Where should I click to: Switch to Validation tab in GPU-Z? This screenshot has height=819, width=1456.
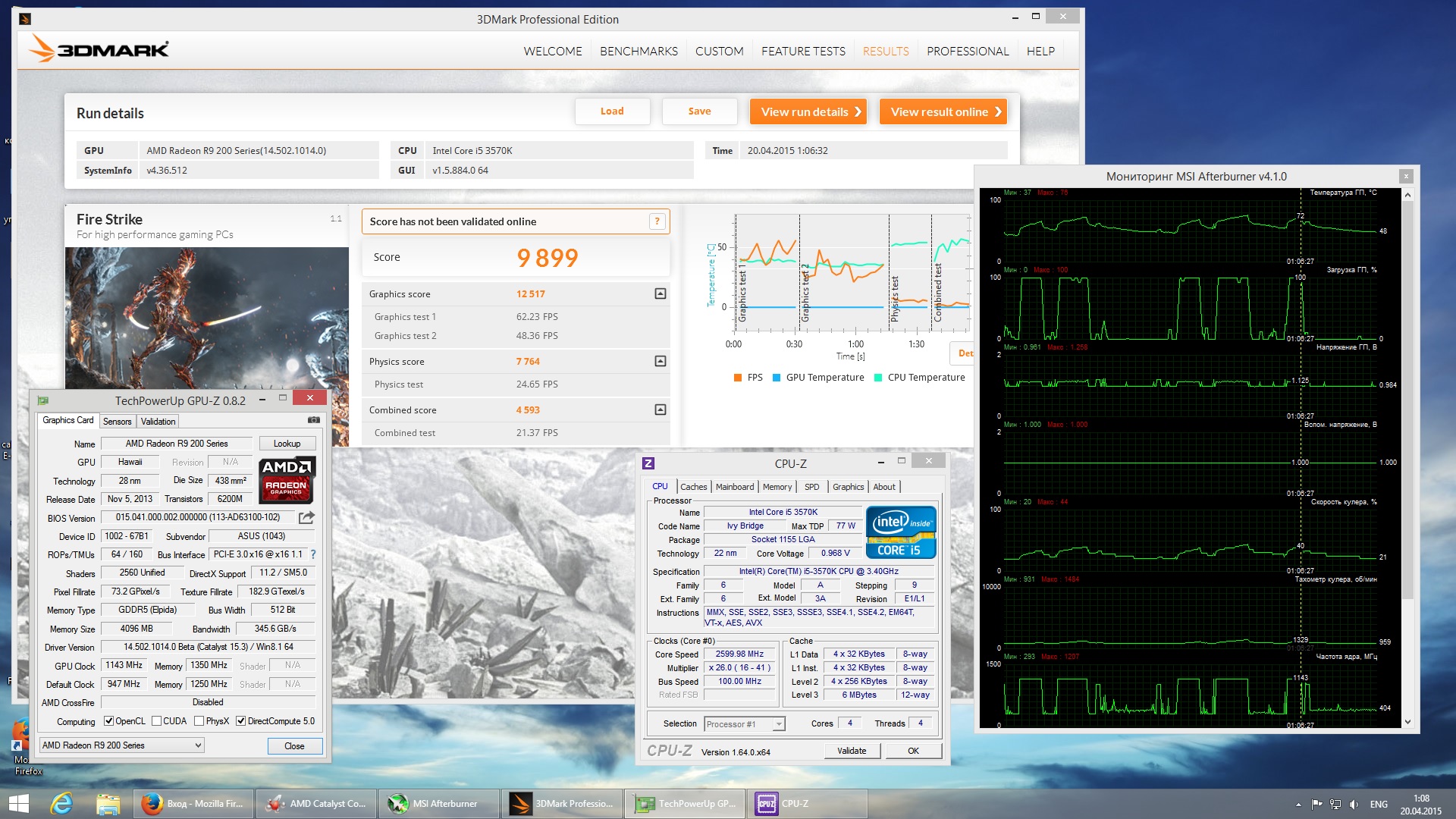pyautogui.click(x=158, y=421)
